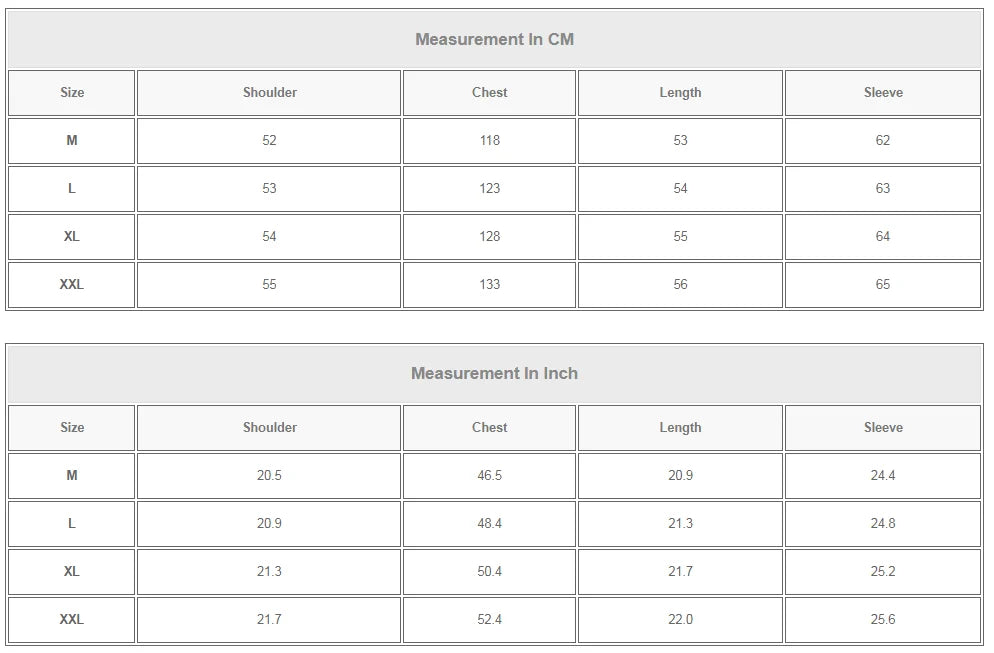Click size XL row label in Inch table
994x653 pixels.
tap(71, 572)
